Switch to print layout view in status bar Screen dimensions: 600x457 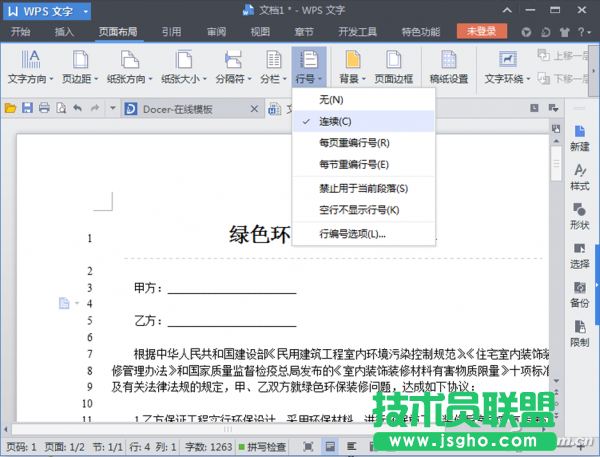point(330,446)
